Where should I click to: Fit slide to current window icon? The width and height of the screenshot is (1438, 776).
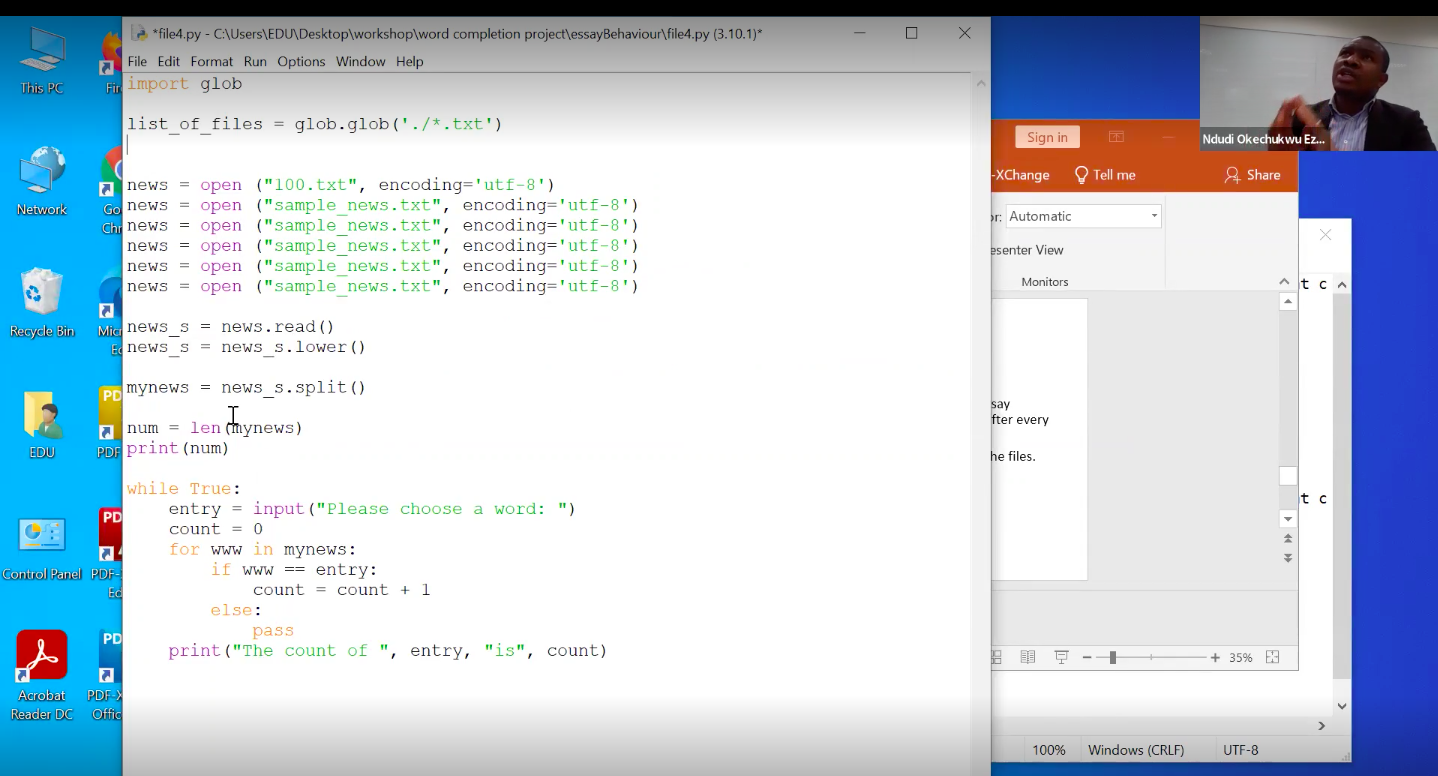click(1272, 657)
